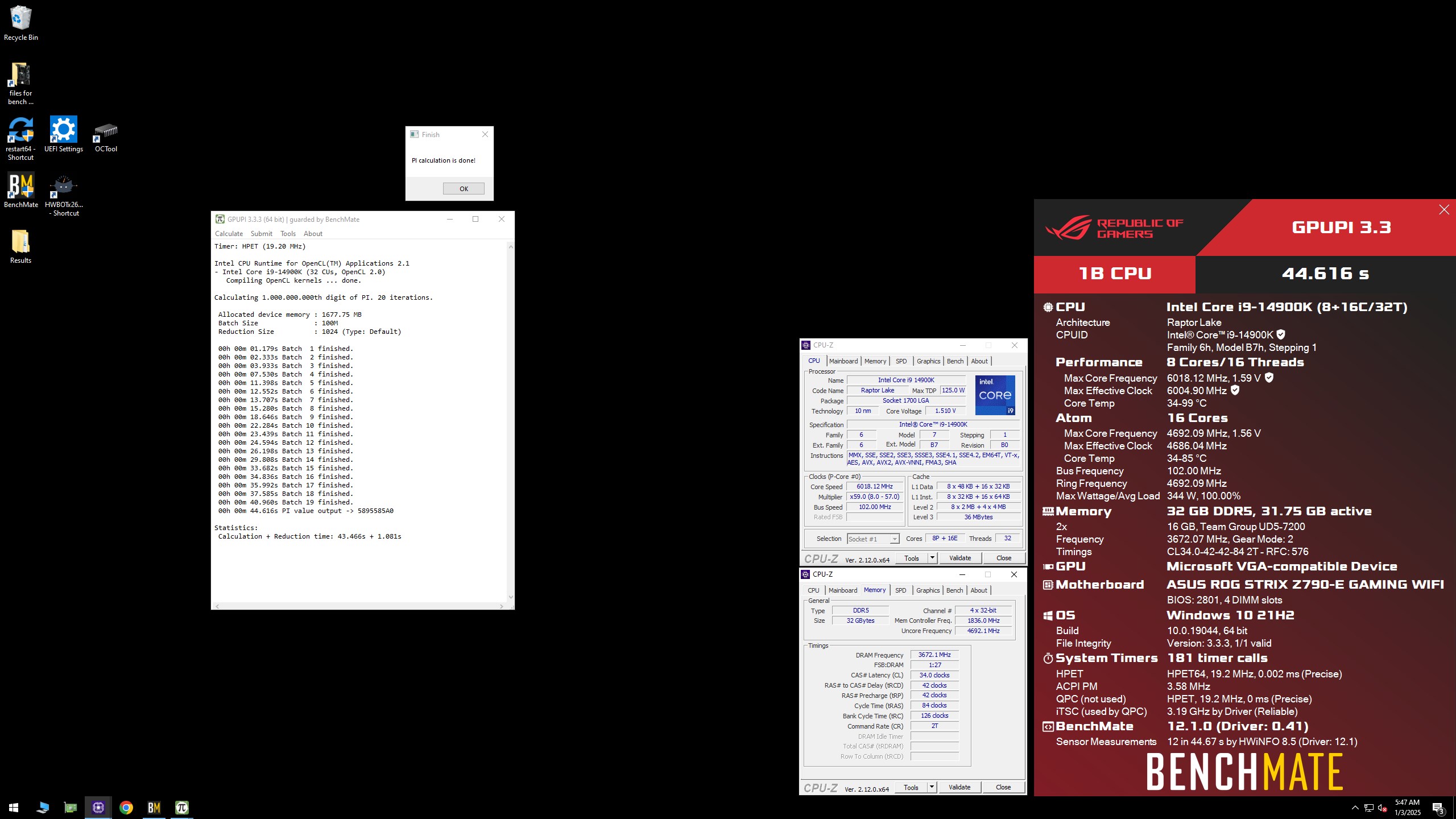Close the Finish dialog

click(x=485, y=134)
